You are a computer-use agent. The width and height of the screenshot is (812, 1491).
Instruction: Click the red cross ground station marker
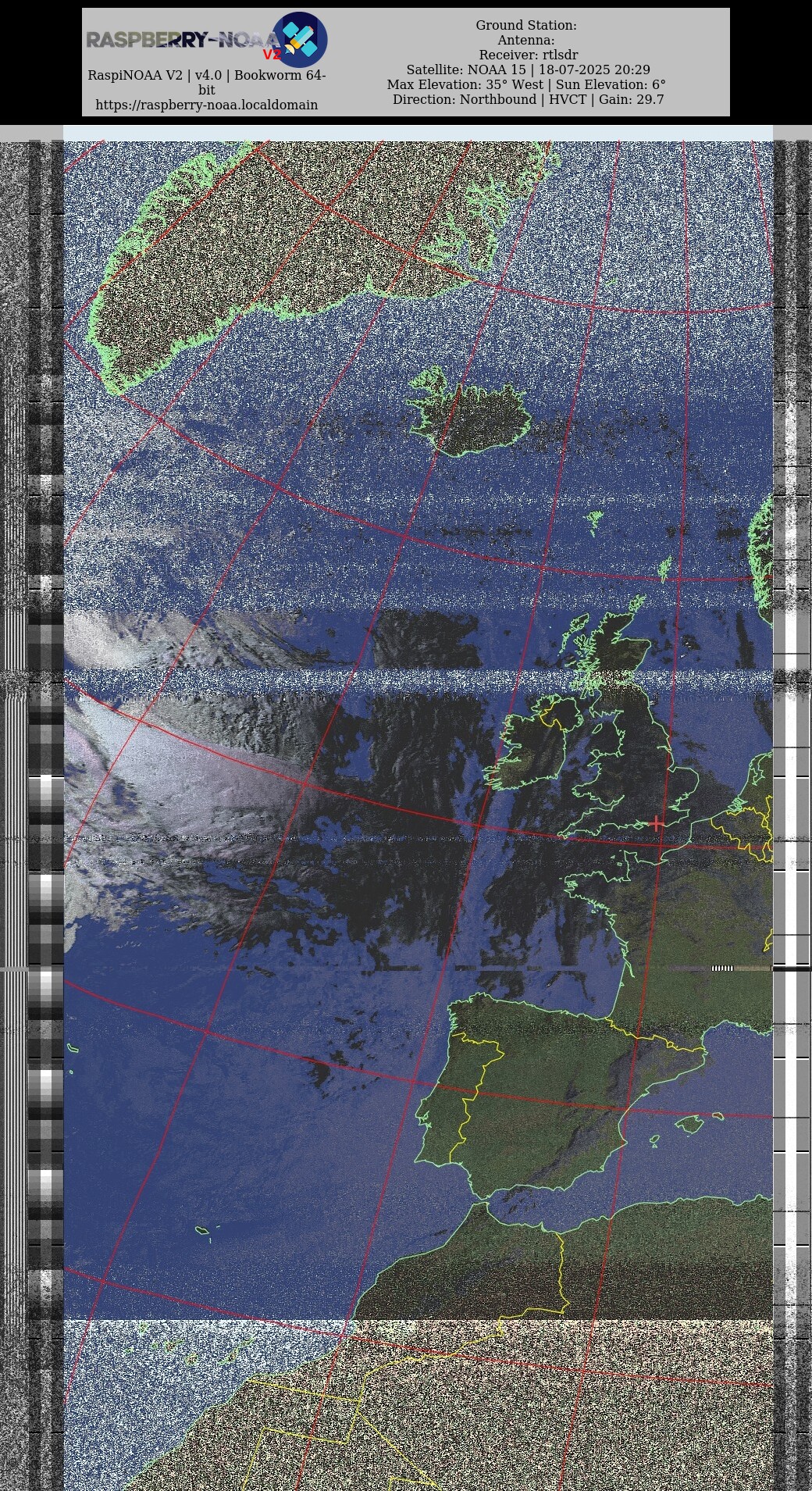[657, 823]
